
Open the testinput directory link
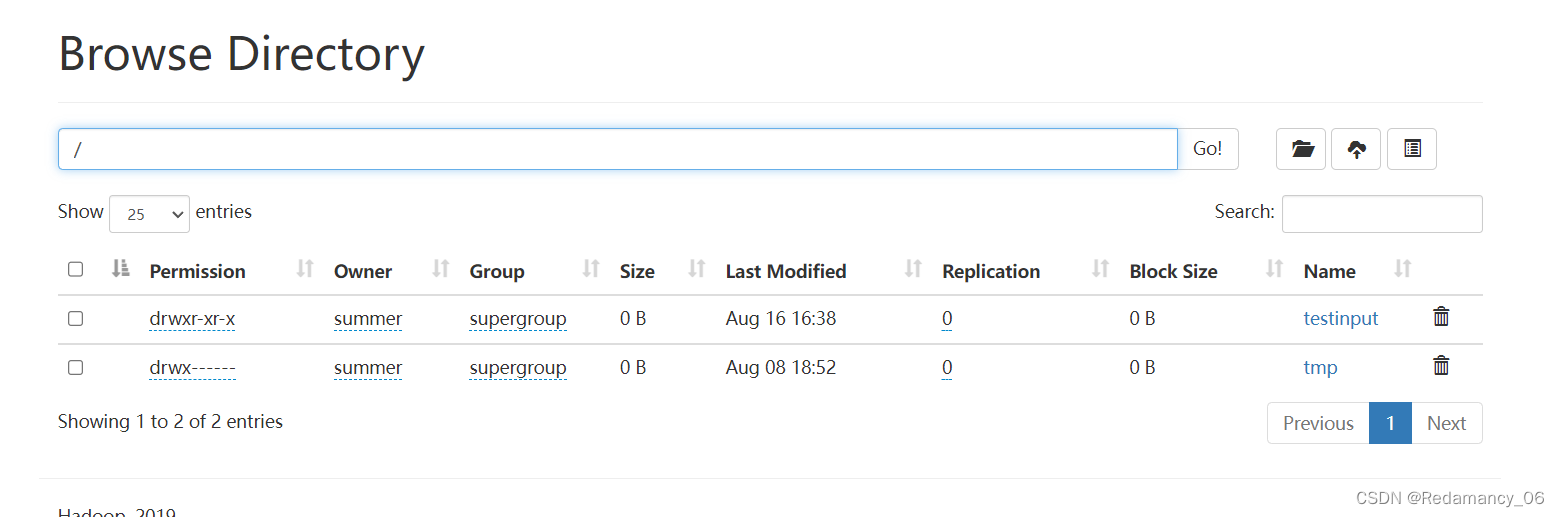(1341, 319)
